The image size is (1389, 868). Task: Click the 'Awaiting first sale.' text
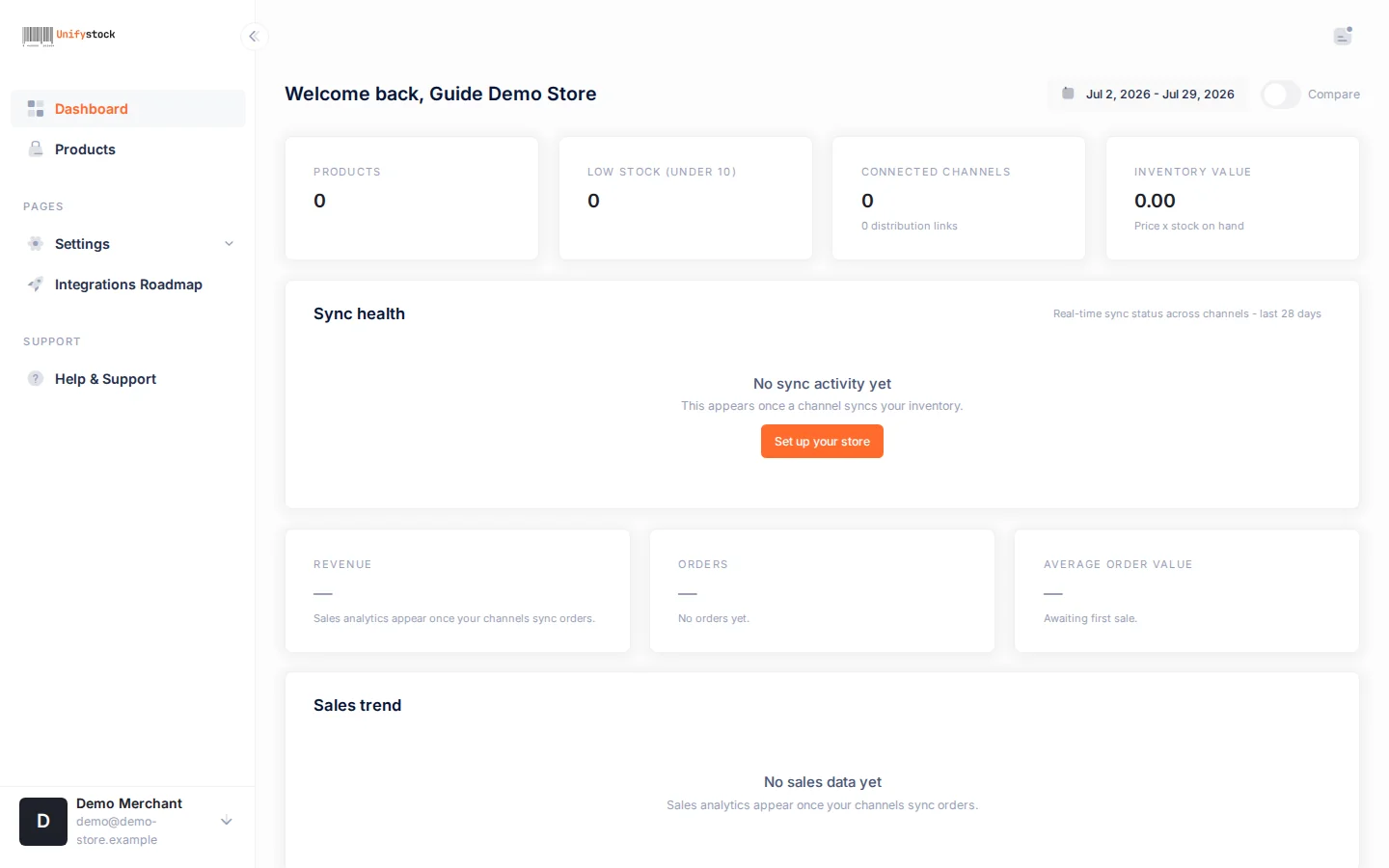click(x=1090, y=618)
